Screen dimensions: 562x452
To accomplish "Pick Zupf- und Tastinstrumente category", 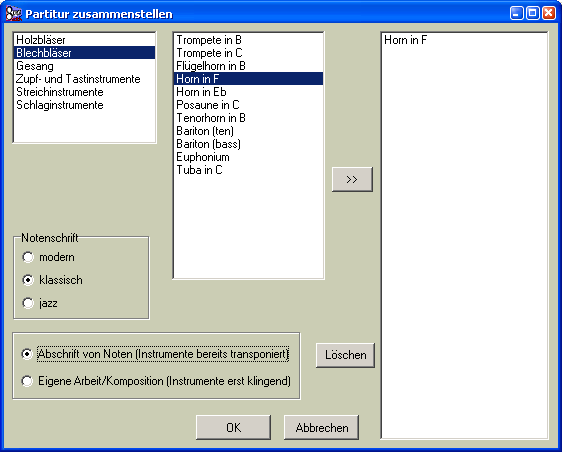I will 85,79.
